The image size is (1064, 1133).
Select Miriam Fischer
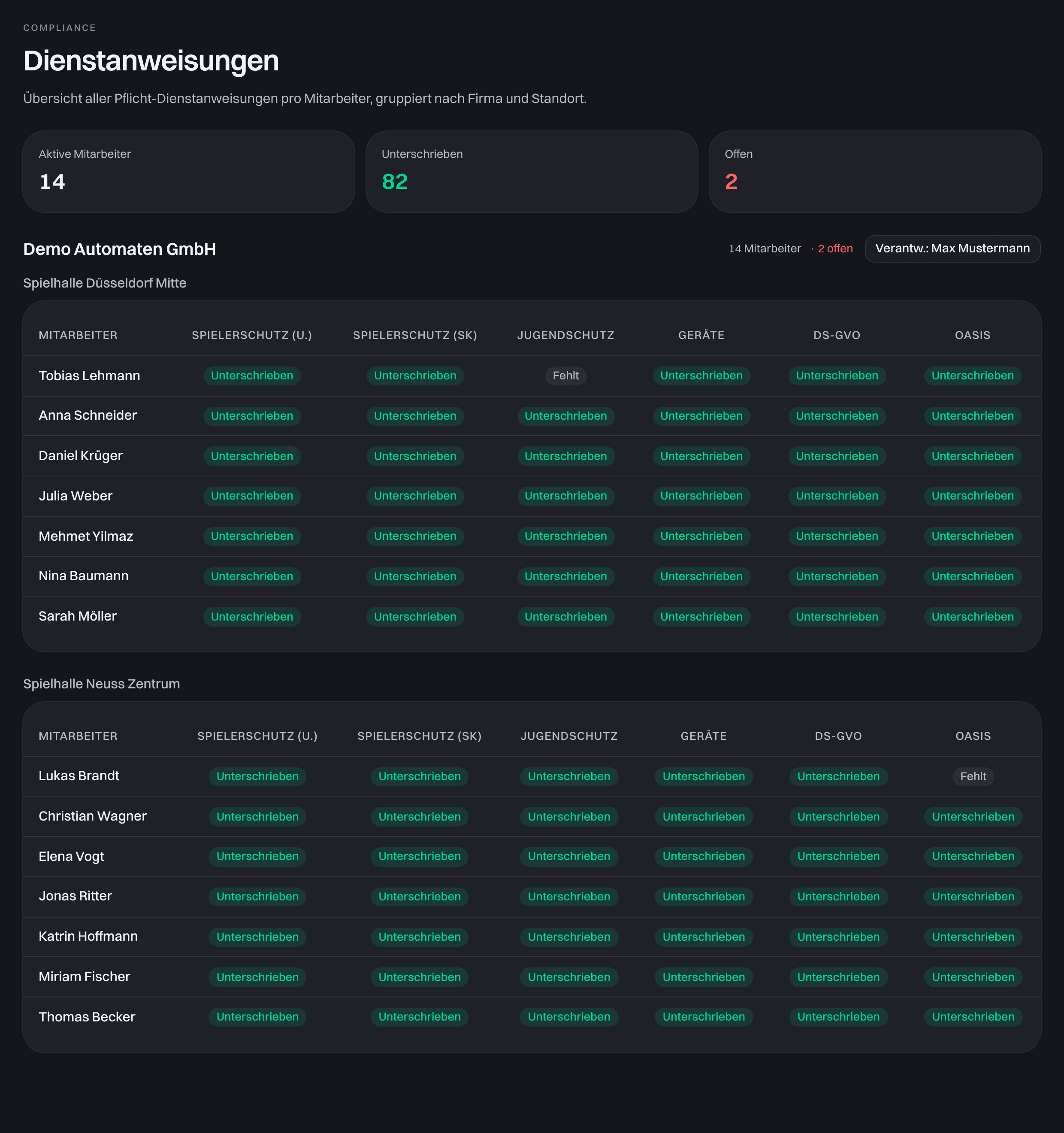click(84, 977)
